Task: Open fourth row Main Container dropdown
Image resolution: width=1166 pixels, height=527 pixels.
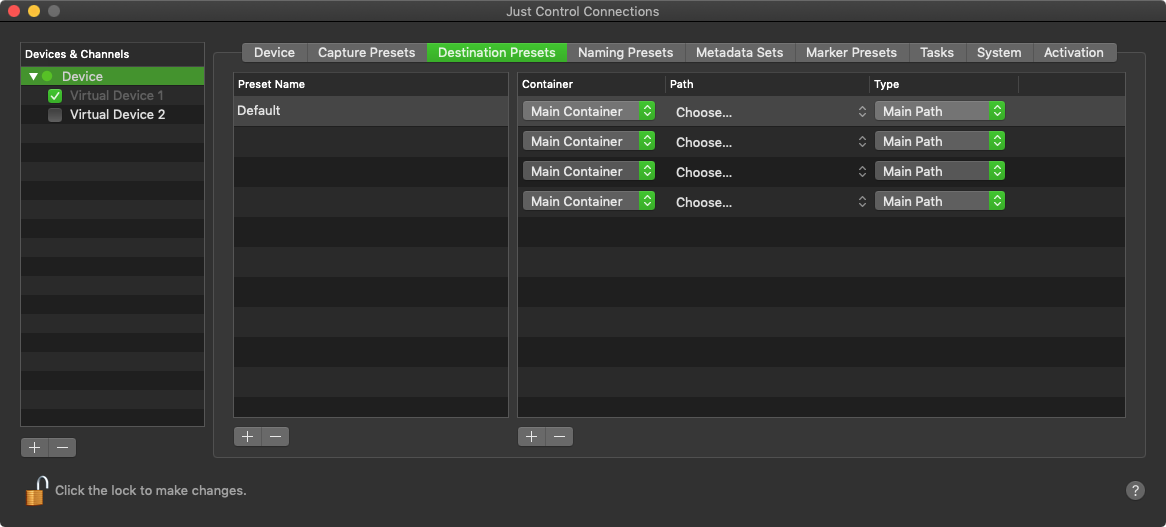Action: (x=589, y=201)
